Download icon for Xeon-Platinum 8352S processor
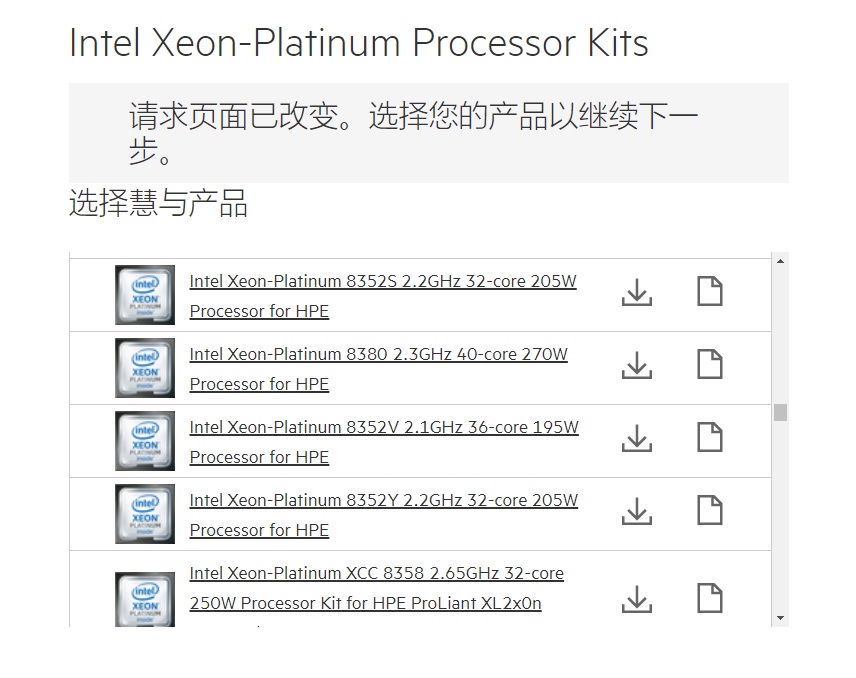 [637, 292]
